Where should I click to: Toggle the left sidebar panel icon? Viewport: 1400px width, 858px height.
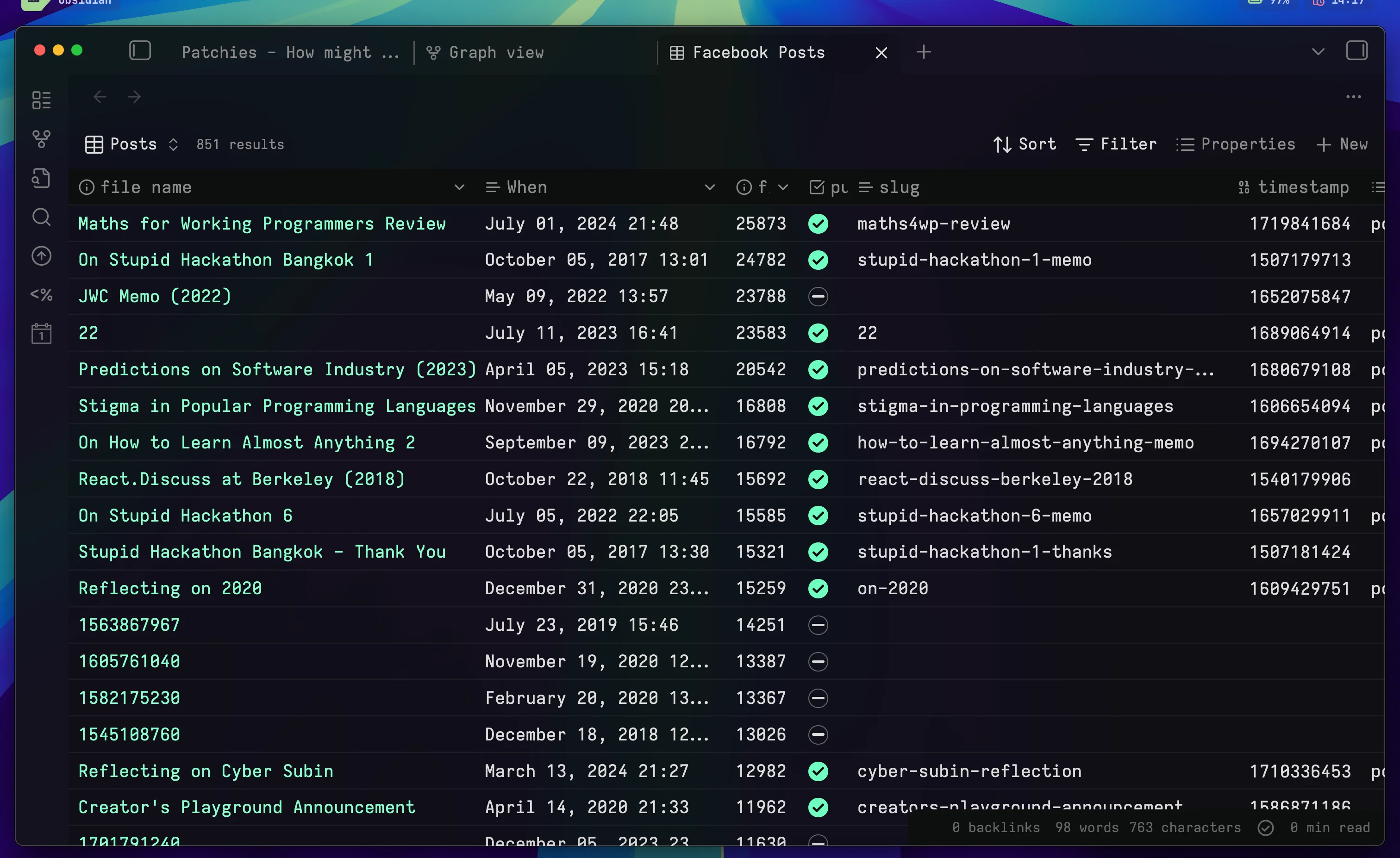point(140,51)
